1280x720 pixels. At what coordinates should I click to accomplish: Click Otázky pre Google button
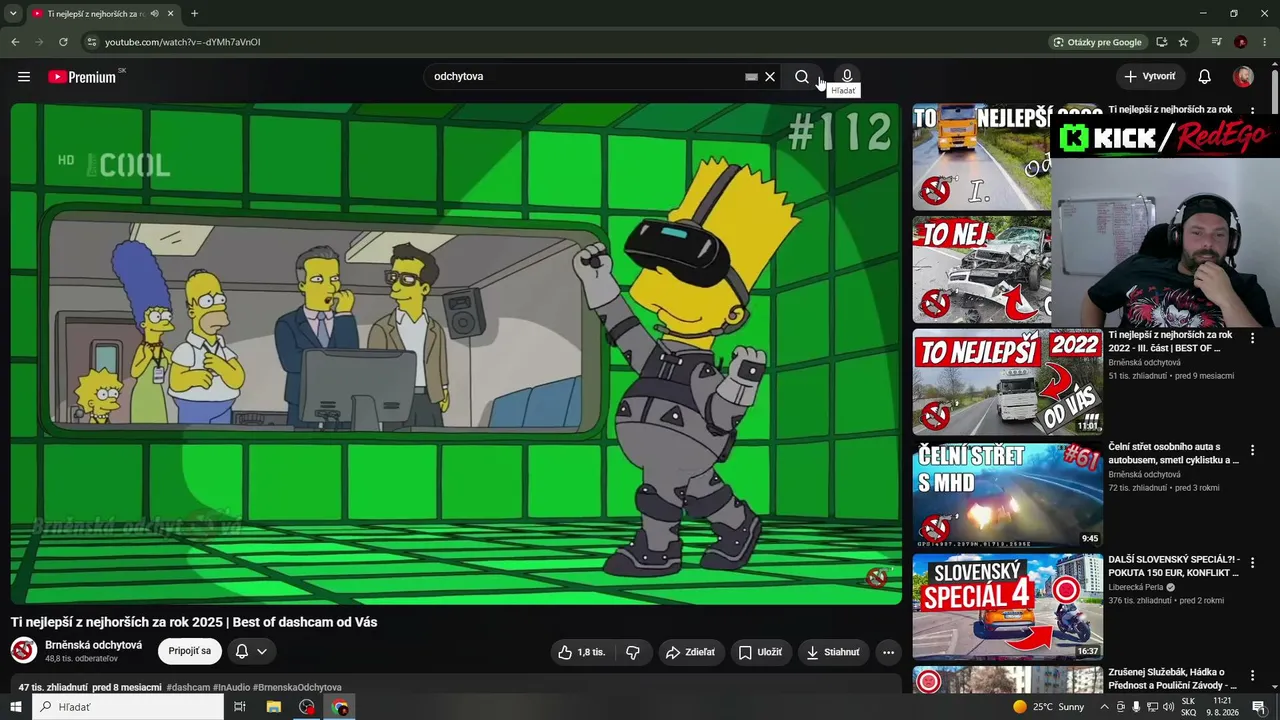click(1098, 42)
